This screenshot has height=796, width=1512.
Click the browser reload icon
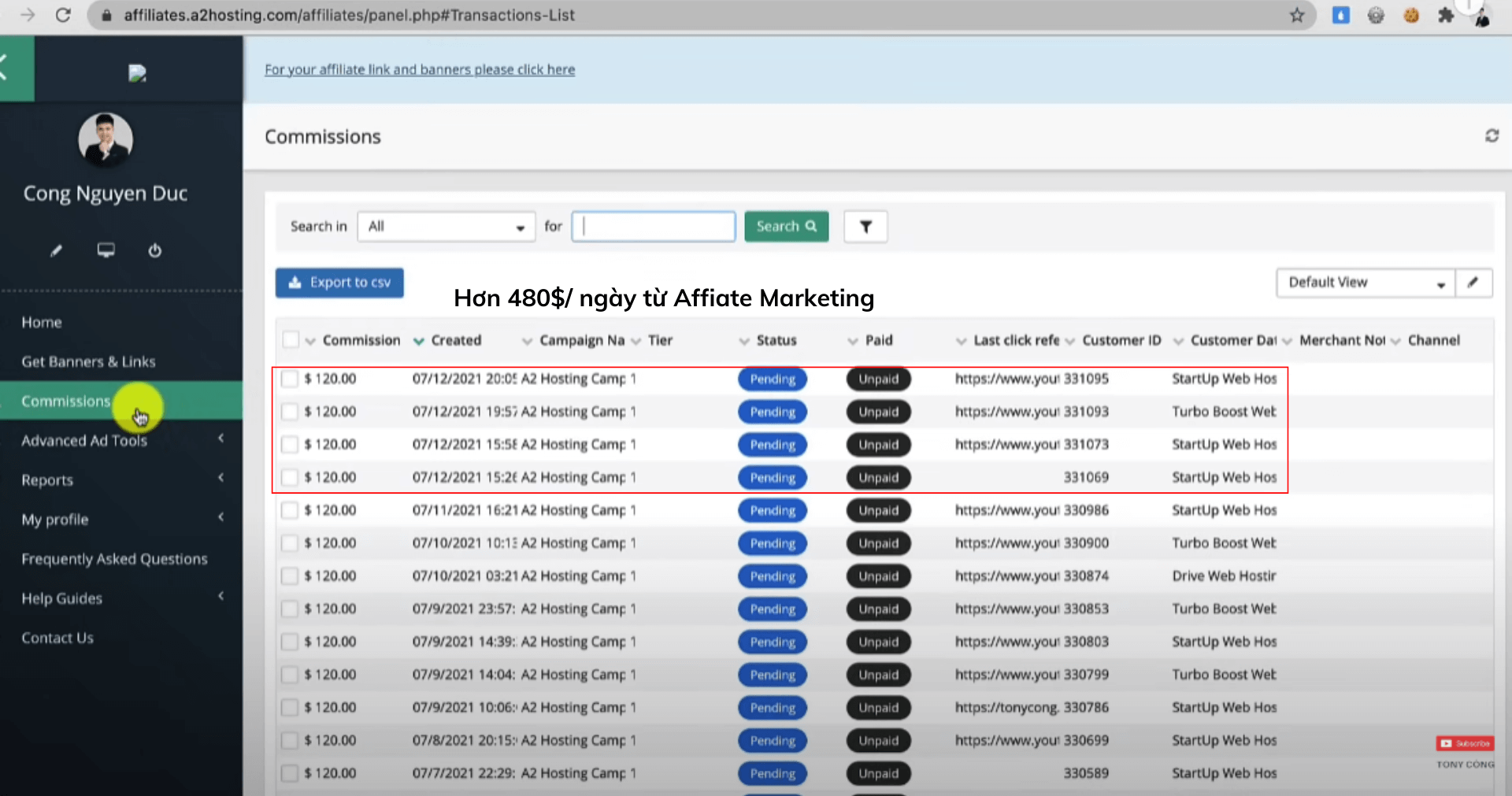tap(63, 15)
